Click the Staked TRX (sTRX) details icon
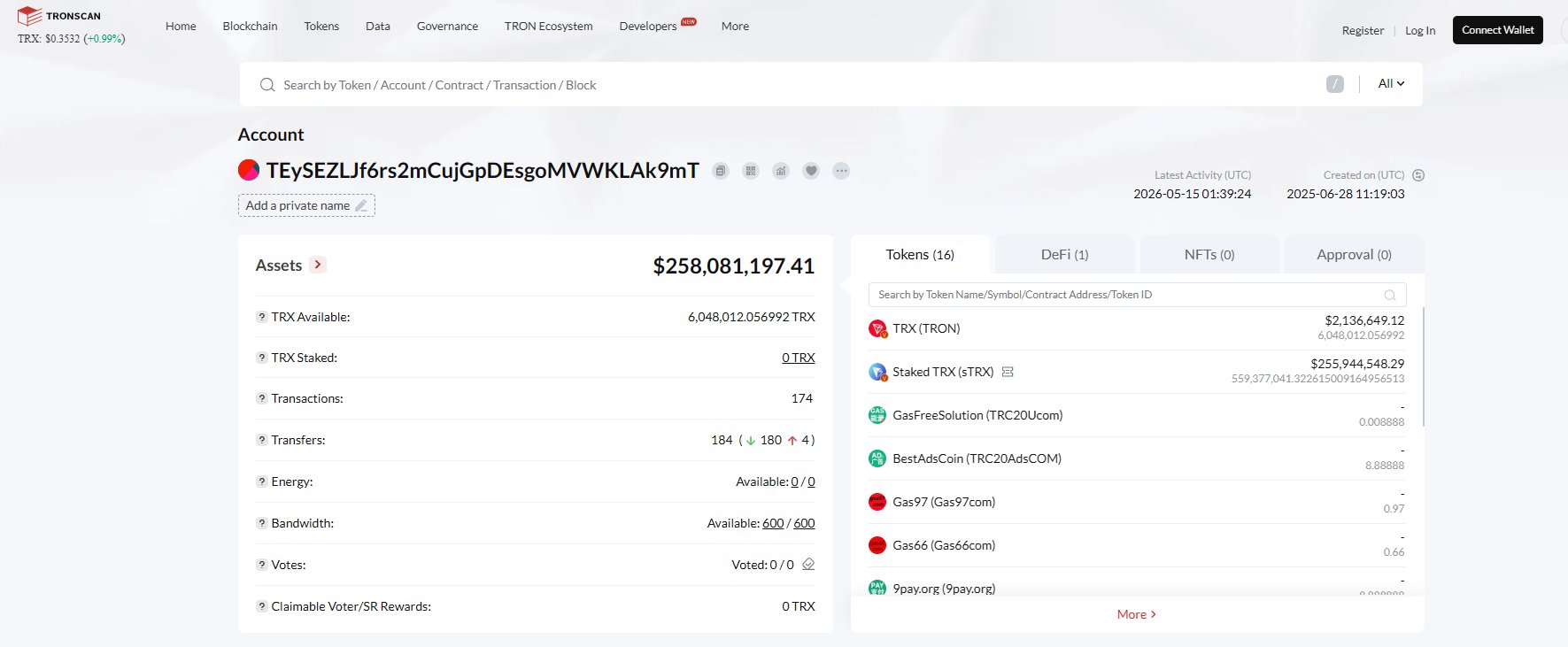The height and width of the screenshot is (647, 1568). pyautogui.click(x=1008, y=372)
